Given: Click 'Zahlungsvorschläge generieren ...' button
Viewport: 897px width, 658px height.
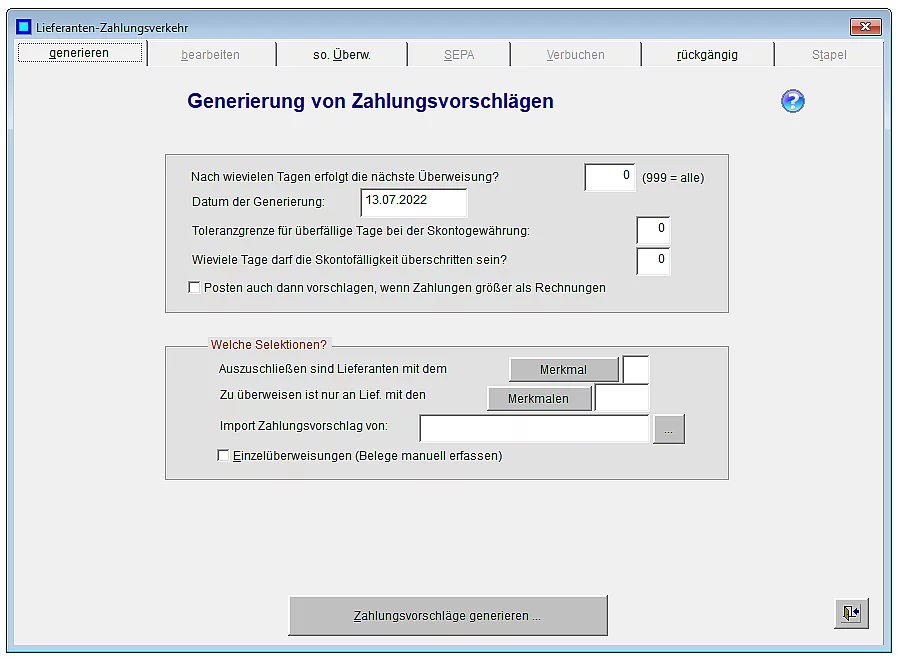Looking at the screenshot, I should tap(447, 616).
